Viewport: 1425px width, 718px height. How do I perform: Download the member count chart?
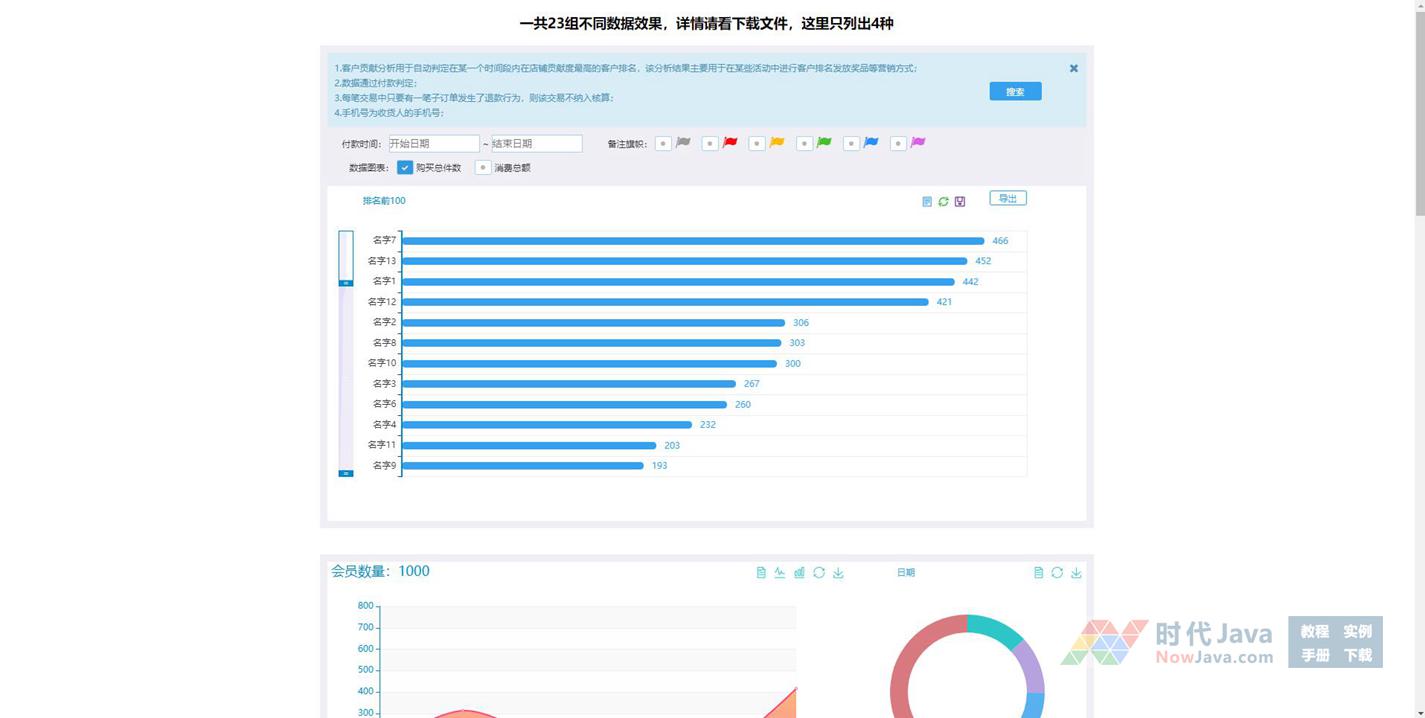tap(838, 573)
